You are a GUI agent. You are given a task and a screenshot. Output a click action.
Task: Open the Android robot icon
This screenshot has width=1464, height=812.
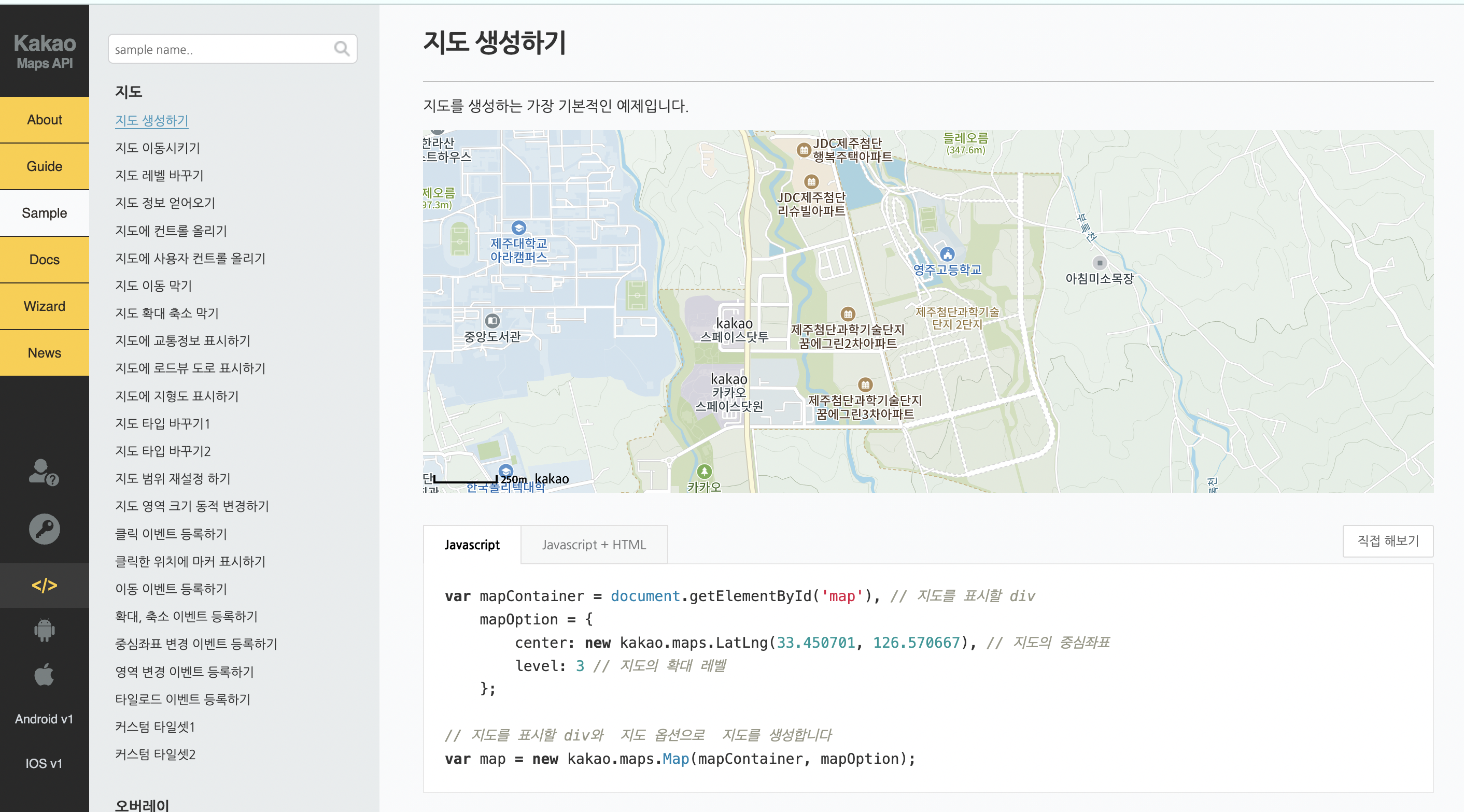[45, 630]
